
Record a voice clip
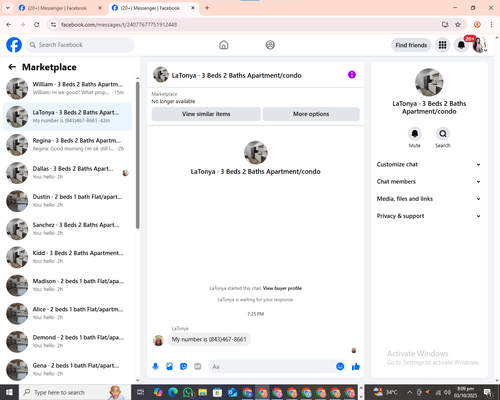coord(155,367)
